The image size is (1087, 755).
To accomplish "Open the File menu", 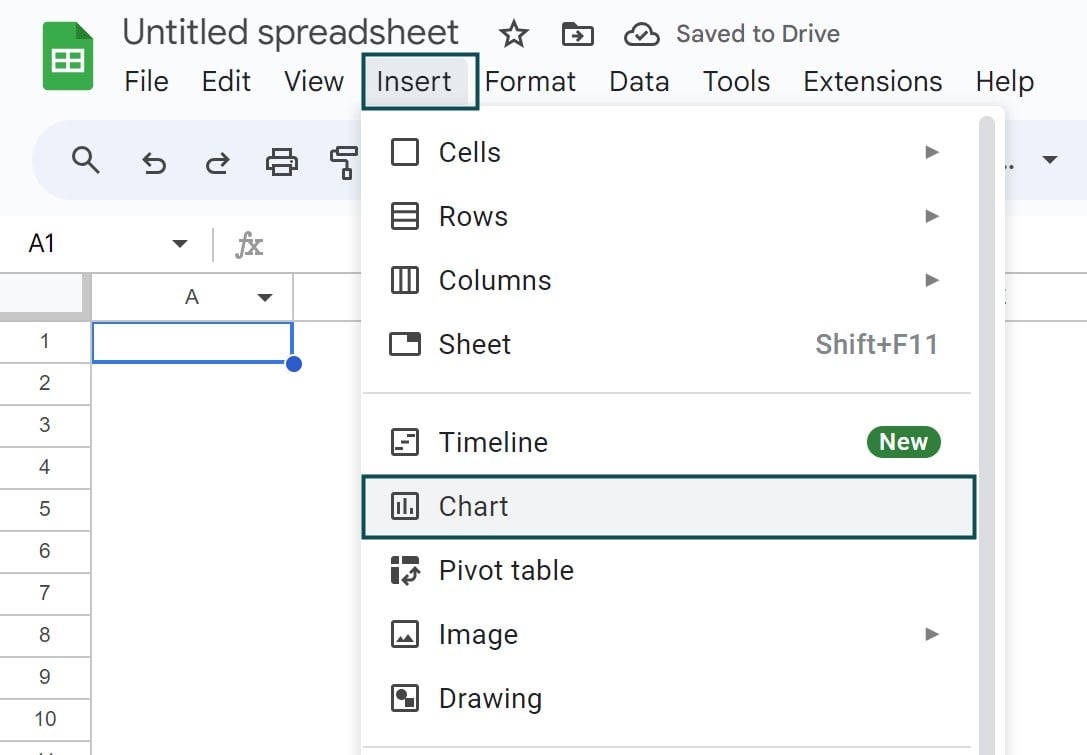I will coord(146,82).
